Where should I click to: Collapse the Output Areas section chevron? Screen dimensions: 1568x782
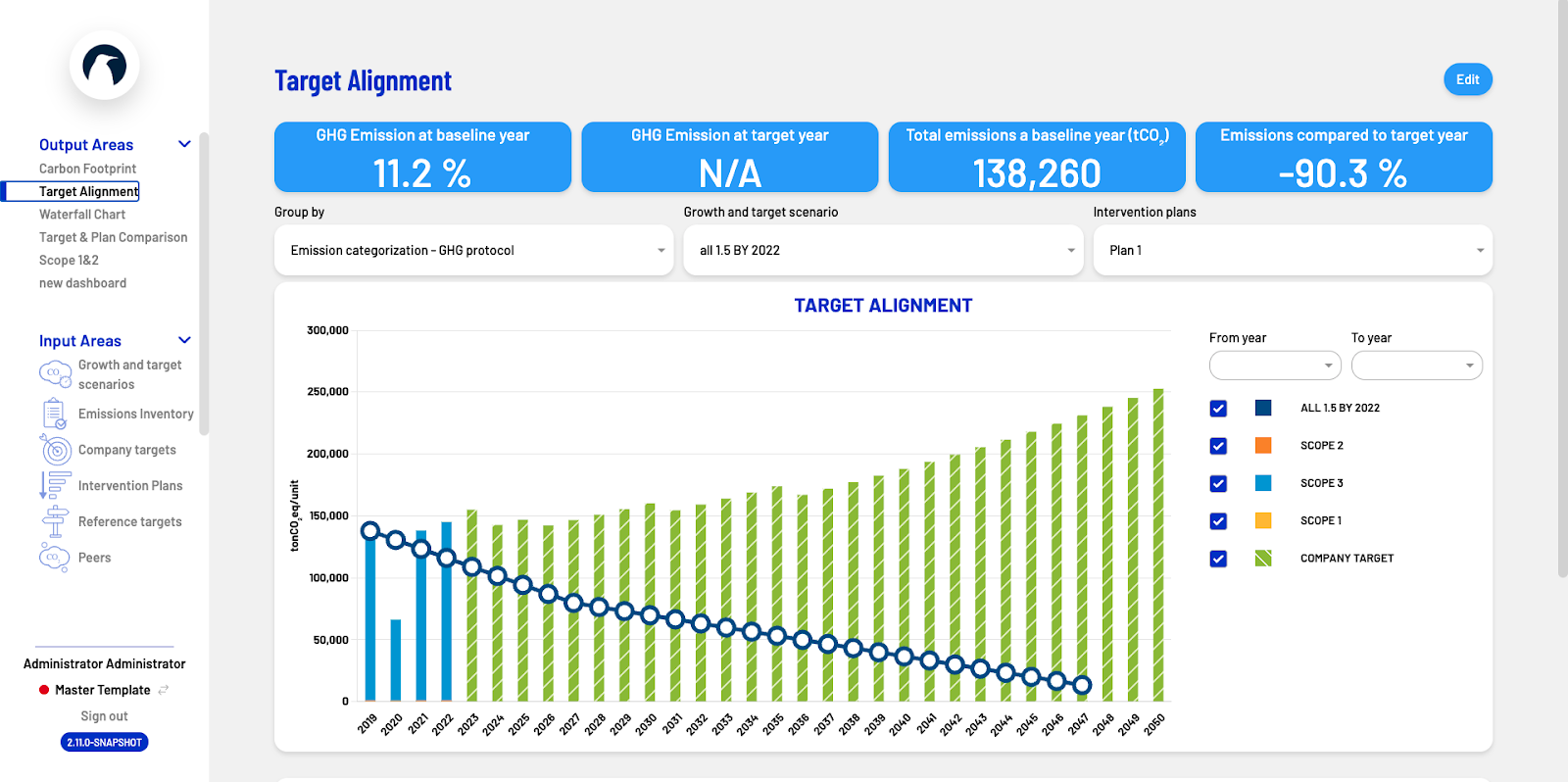pos(184,144)
